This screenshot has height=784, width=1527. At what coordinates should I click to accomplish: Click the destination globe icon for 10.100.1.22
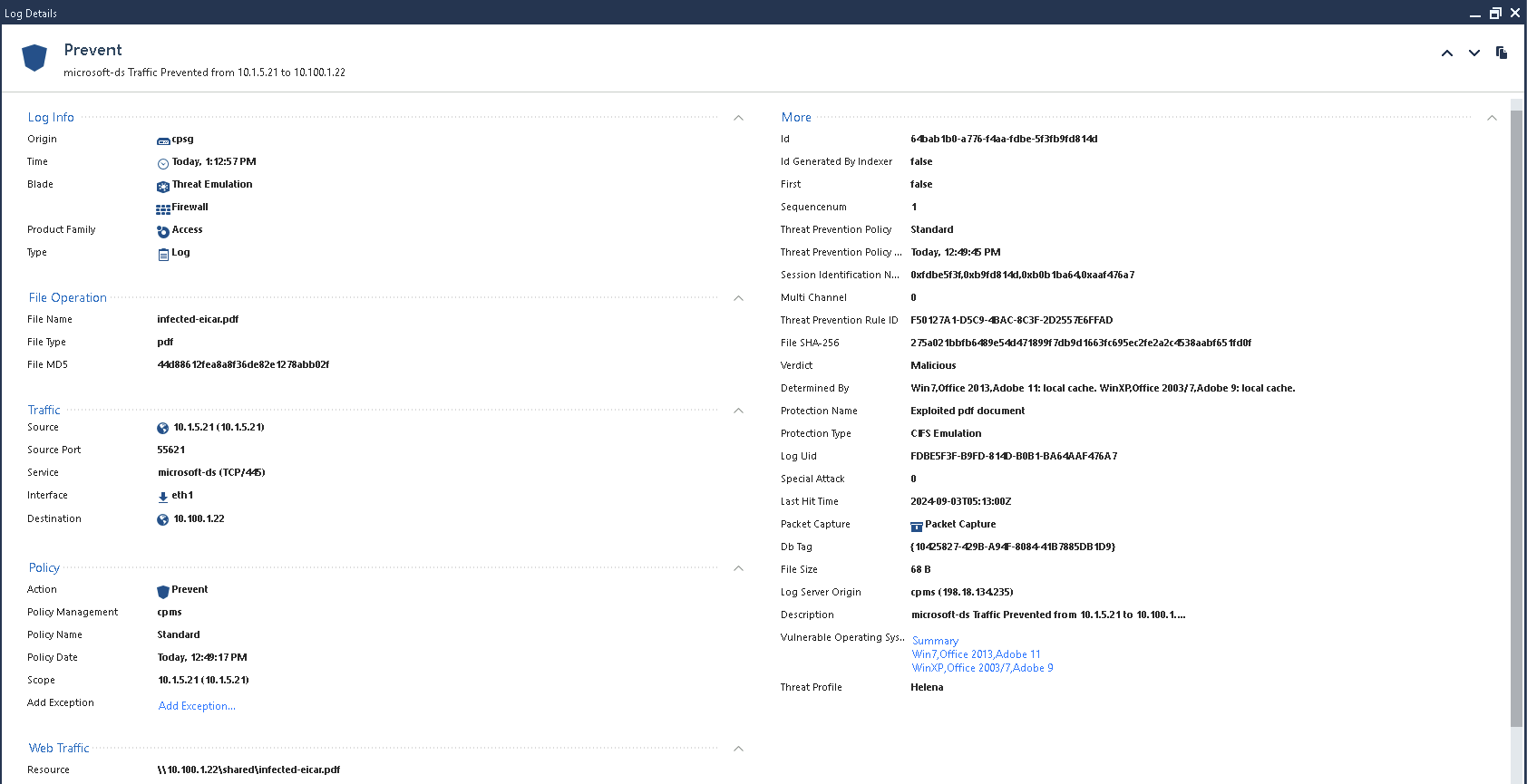coord(163,520)
